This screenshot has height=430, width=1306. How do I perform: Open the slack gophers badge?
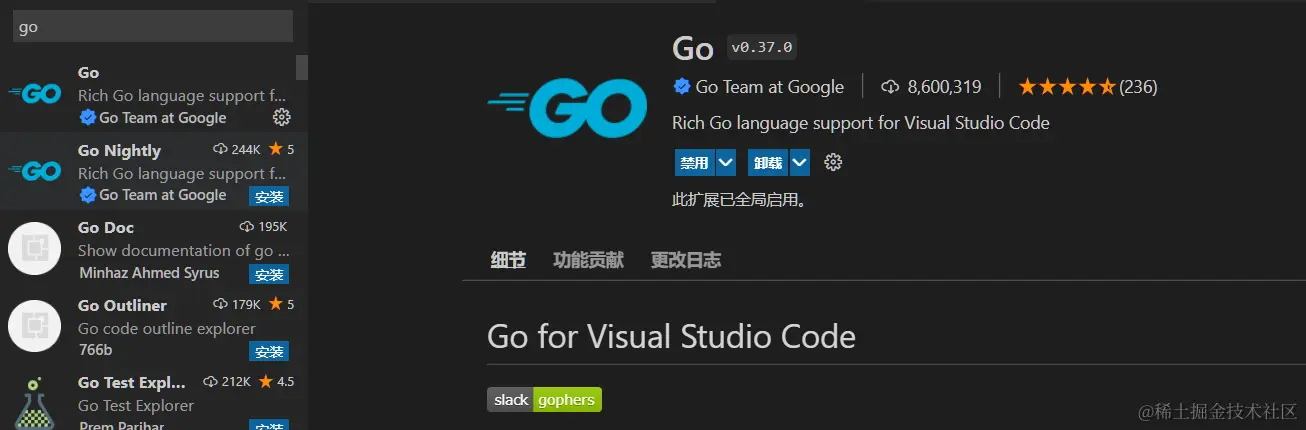tap(544, 400)
